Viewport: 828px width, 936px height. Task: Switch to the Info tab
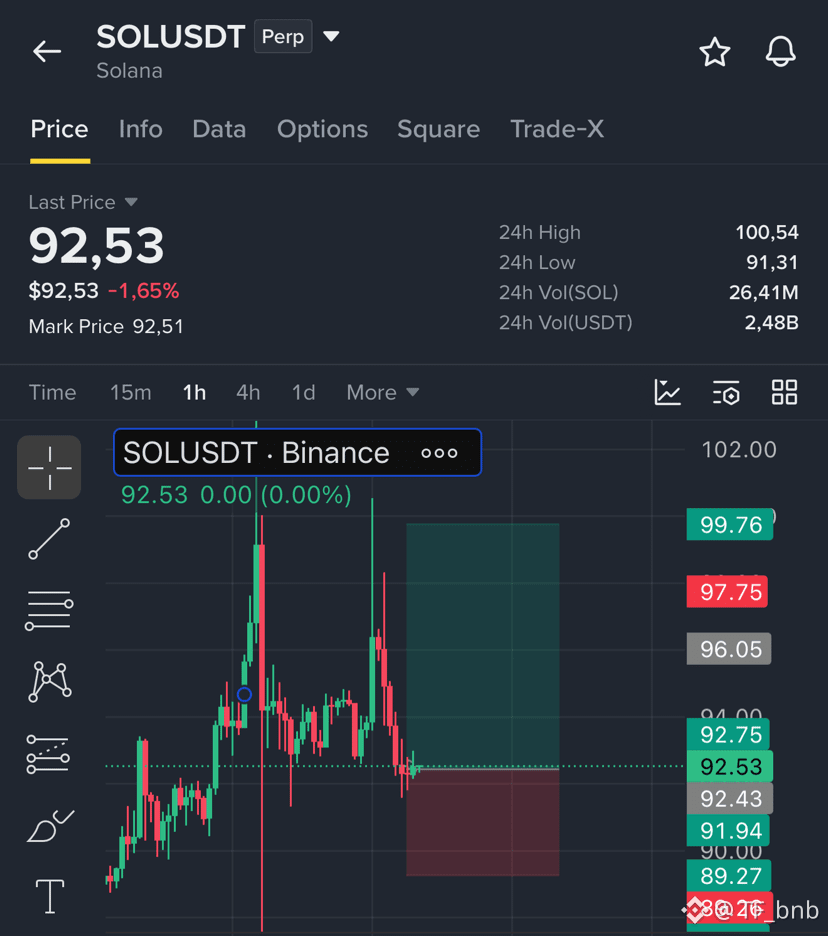pos(140,129)
